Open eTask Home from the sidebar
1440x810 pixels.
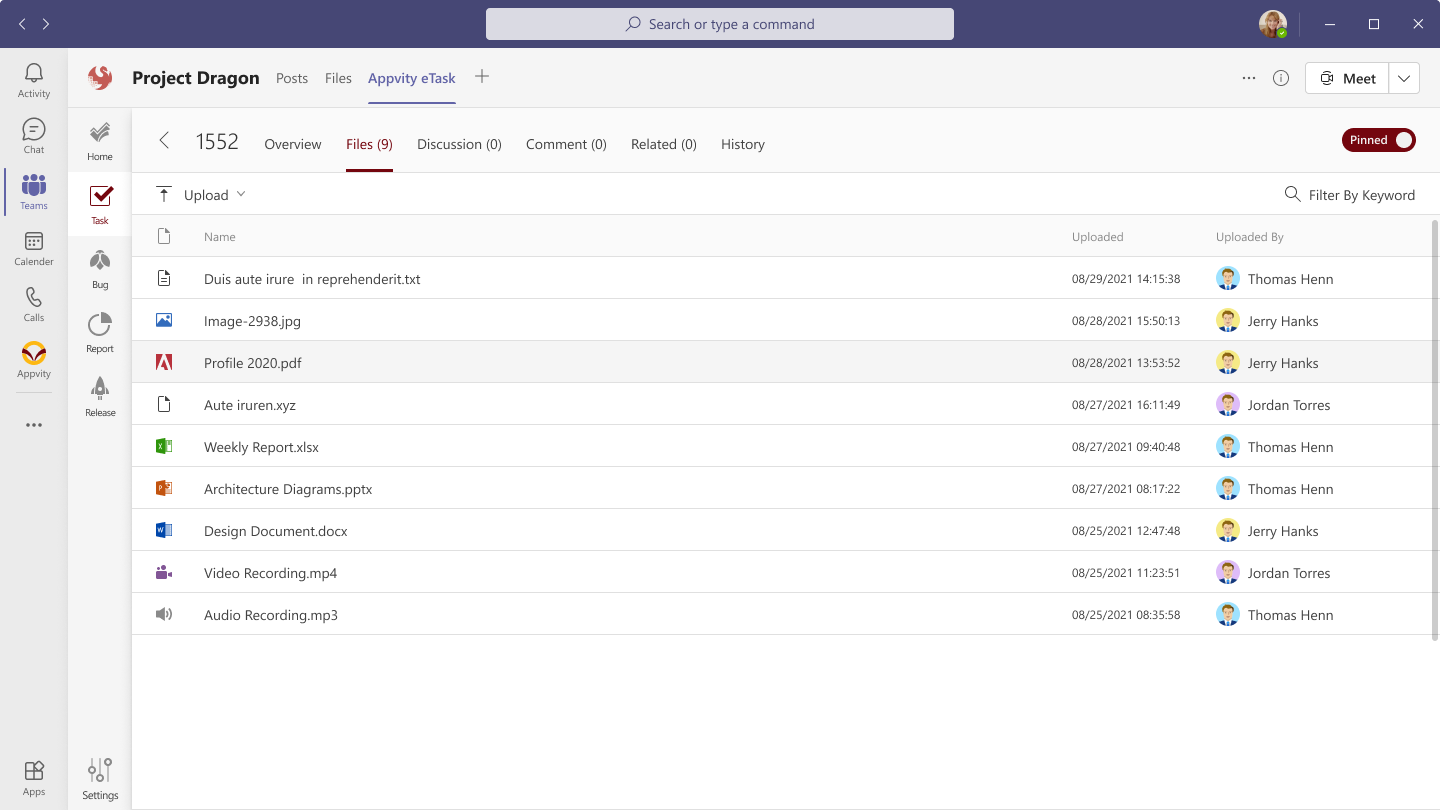click(x=99, y=138)
